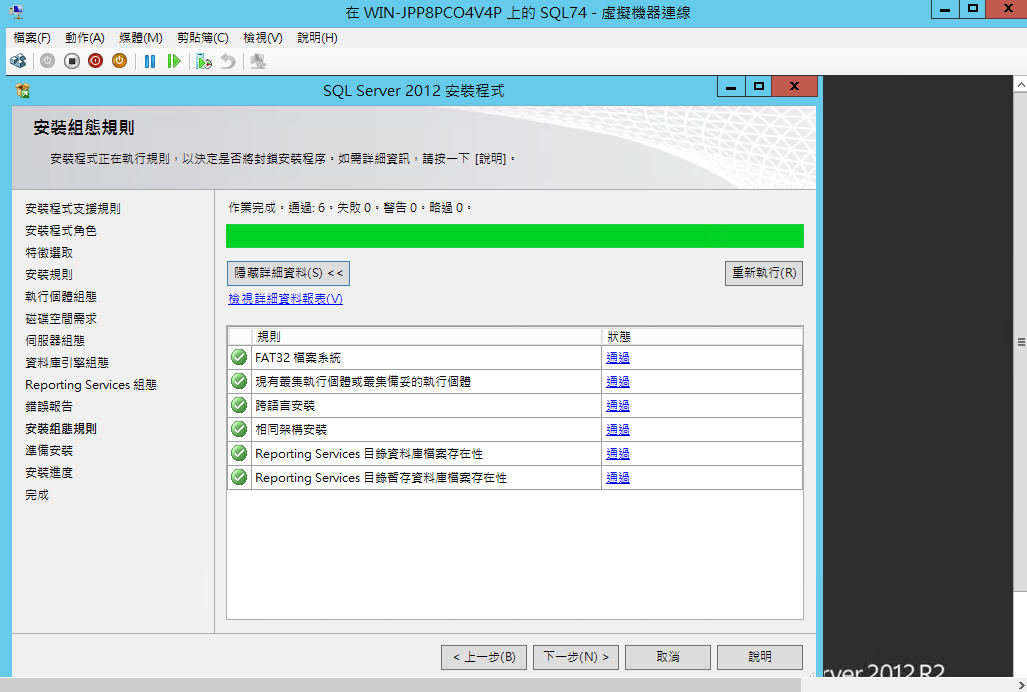This screenshot has height=692, width=1027.
Task: Open the 通過 link for 相同架構安裝
Action: coord(618,429)
